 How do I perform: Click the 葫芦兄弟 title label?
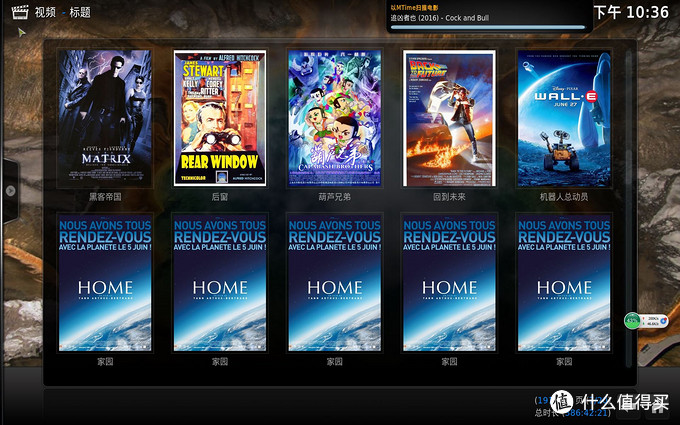point(334,197)
